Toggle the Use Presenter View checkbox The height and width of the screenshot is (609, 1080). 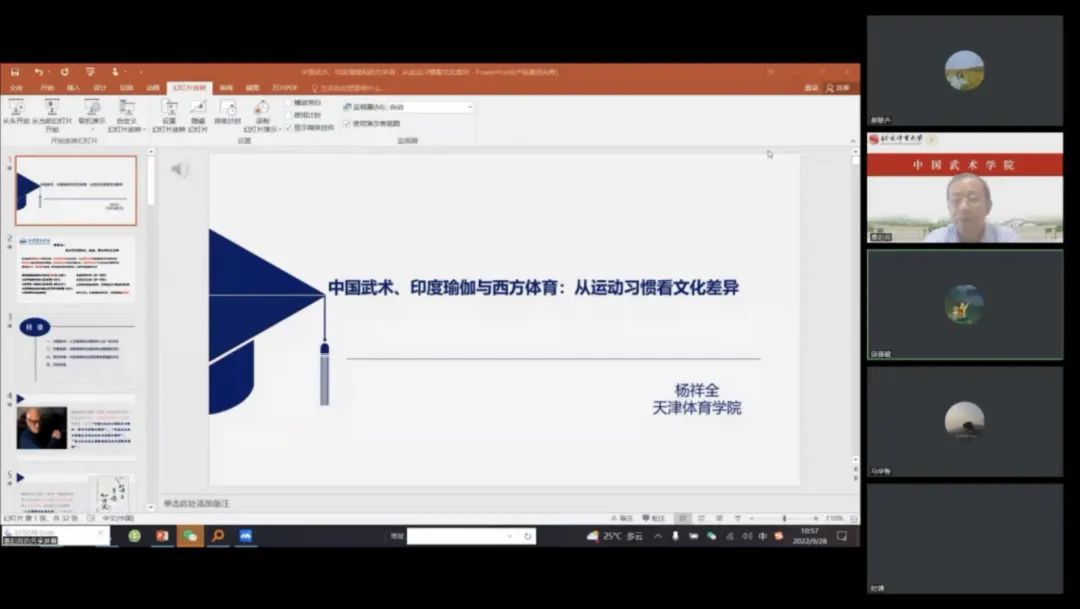(x=347, y=123)
